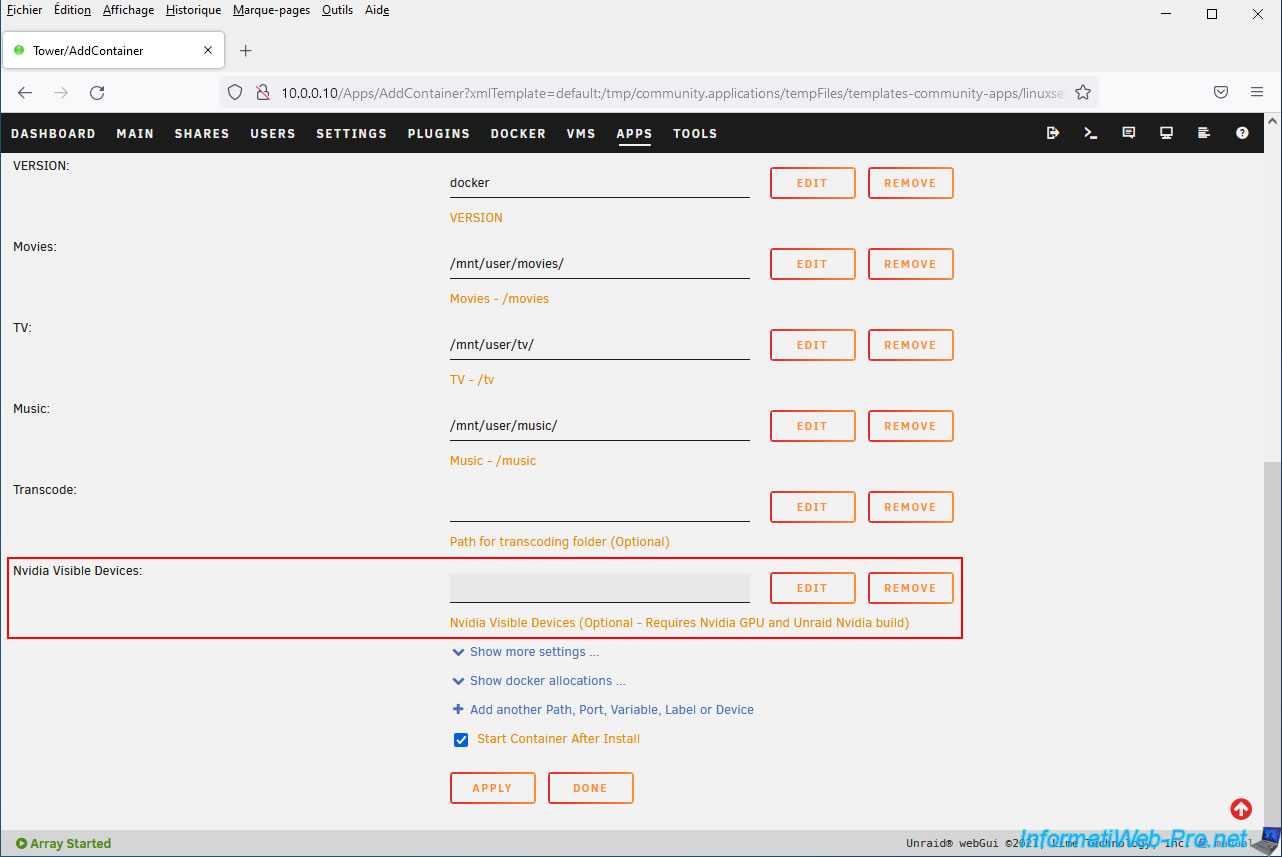This screenshot has height=857, width=1282.
Task: Click the system info monitor icon
Action: coord(1166,133)
